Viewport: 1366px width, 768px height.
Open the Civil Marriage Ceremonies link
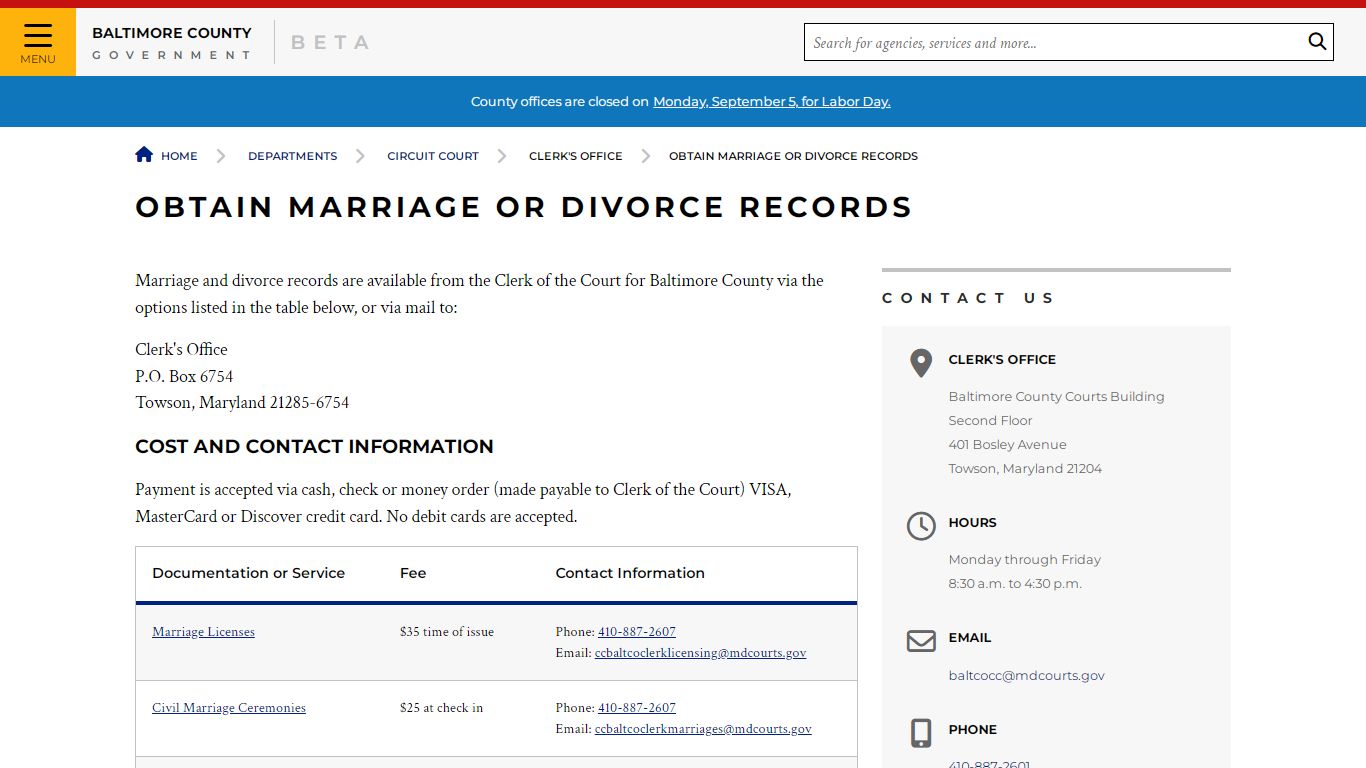point(229,708)
